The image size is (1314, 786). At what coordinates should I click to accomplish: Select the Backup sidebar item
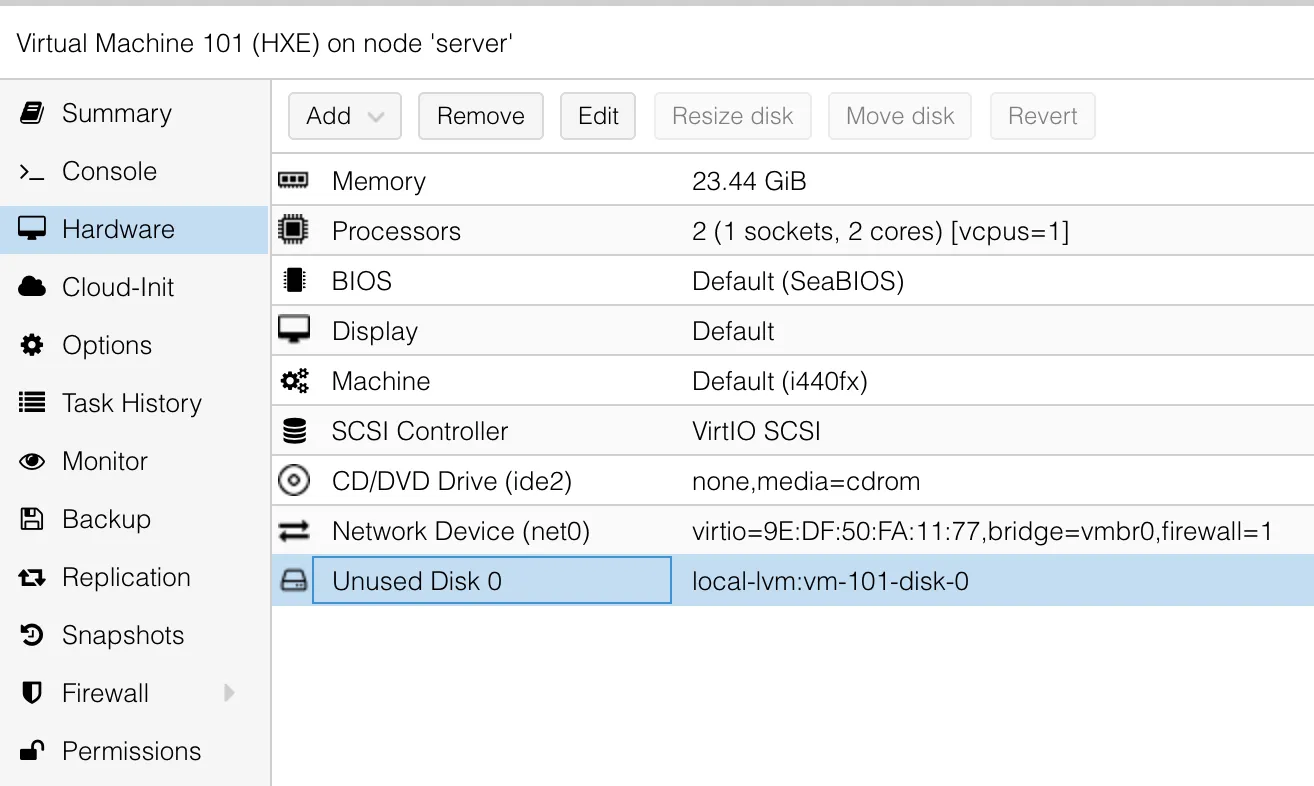pyautogui.click(x=106, y=519)
